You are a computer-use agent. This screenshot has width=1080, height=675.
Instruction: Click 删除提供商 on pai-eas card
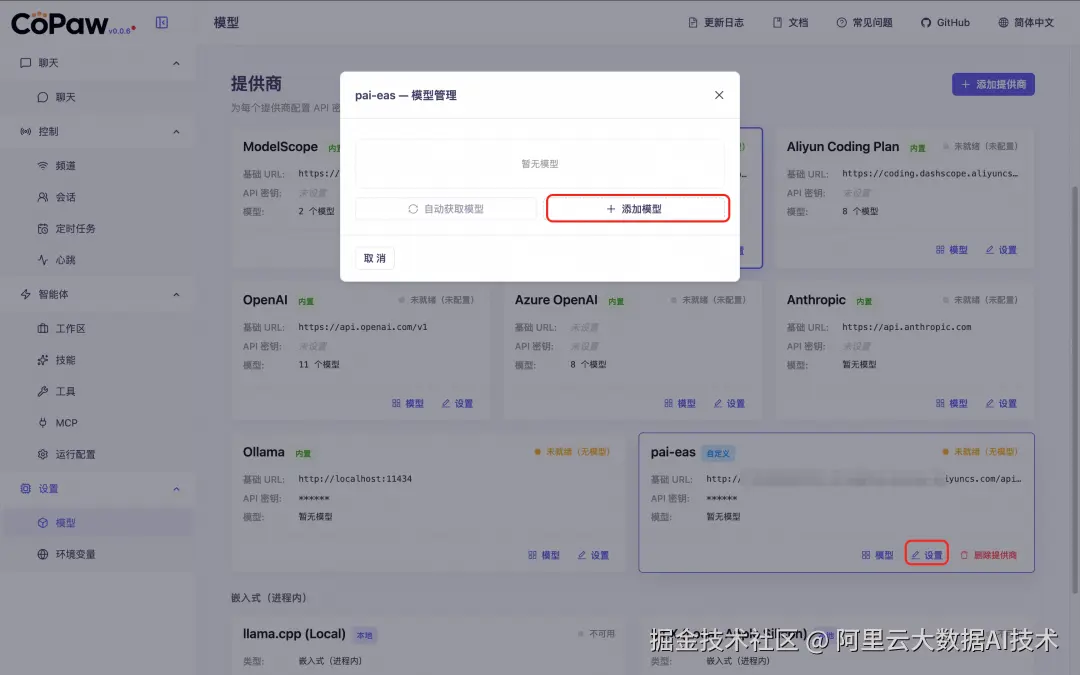pos(988,555)
